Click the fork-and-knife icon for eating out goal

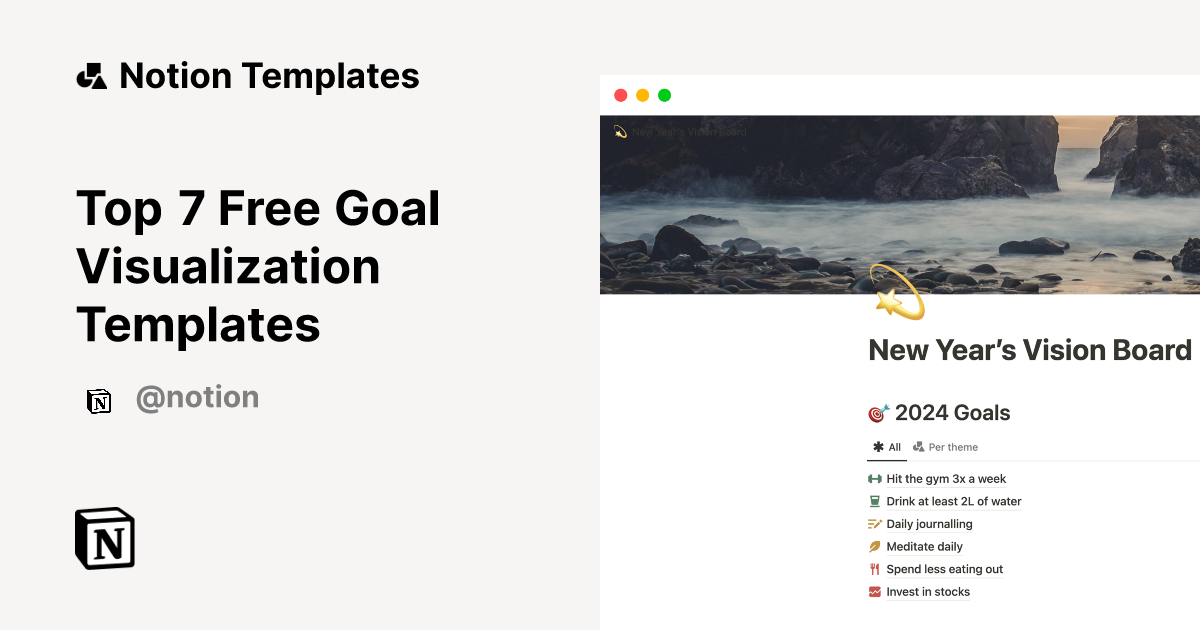[x=873, y=568]
